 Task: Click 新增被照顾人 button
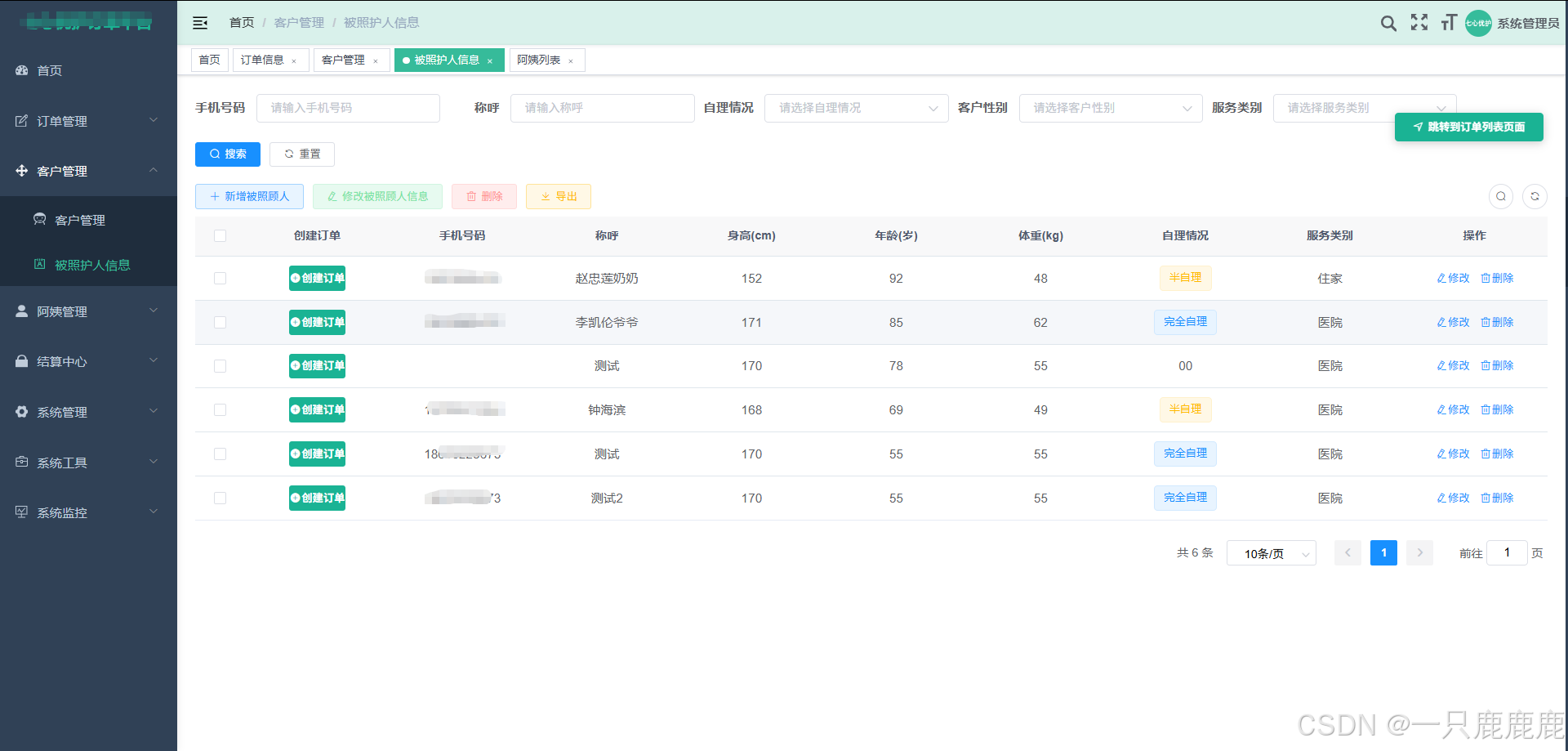pos(249,196)
